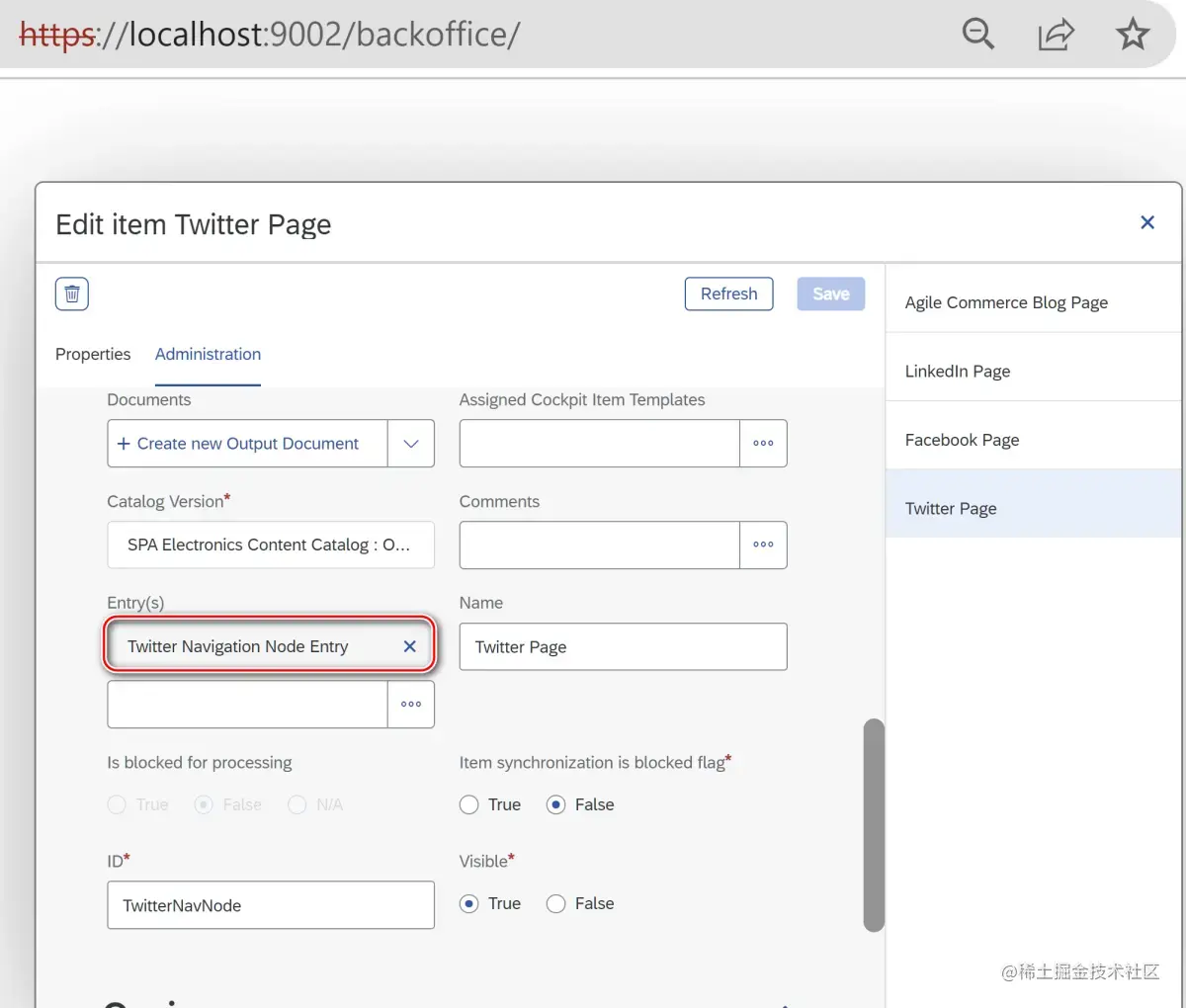1186x1008 pixels.
Task: Select True for Is blocked for processing
Action: pos(117,804)
